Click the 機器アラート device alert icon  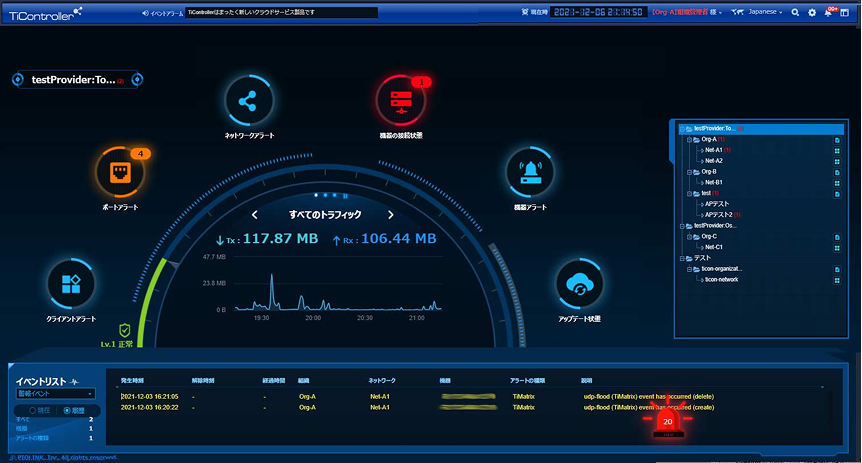pos(532,174)
